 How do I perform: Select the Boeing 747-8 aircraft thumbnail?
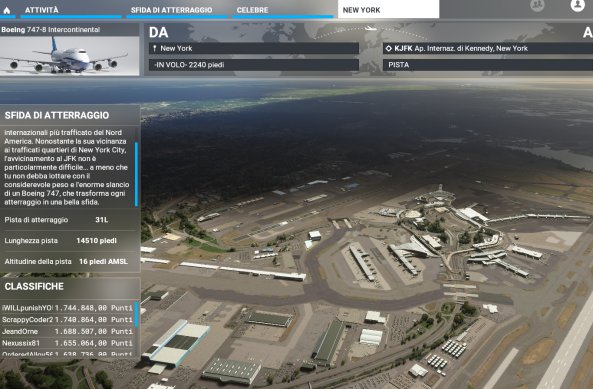click(69, 56)
